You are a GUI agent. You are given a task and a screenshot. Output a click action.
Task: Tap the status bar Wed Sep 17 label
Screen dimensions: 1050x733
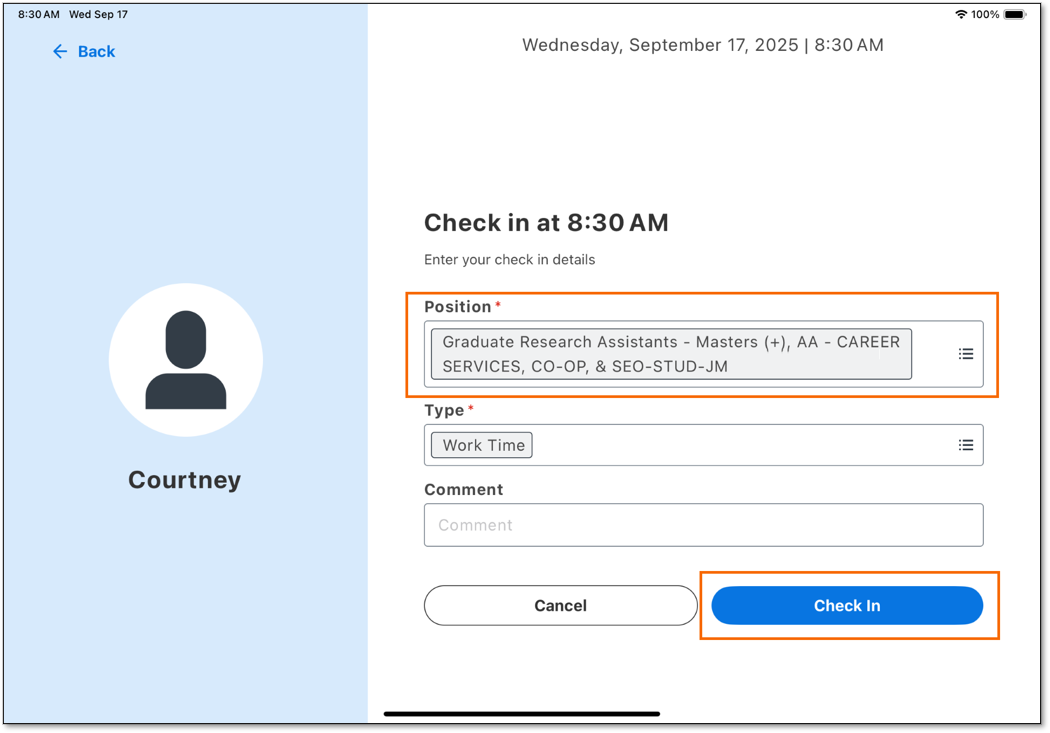[97, 14]
